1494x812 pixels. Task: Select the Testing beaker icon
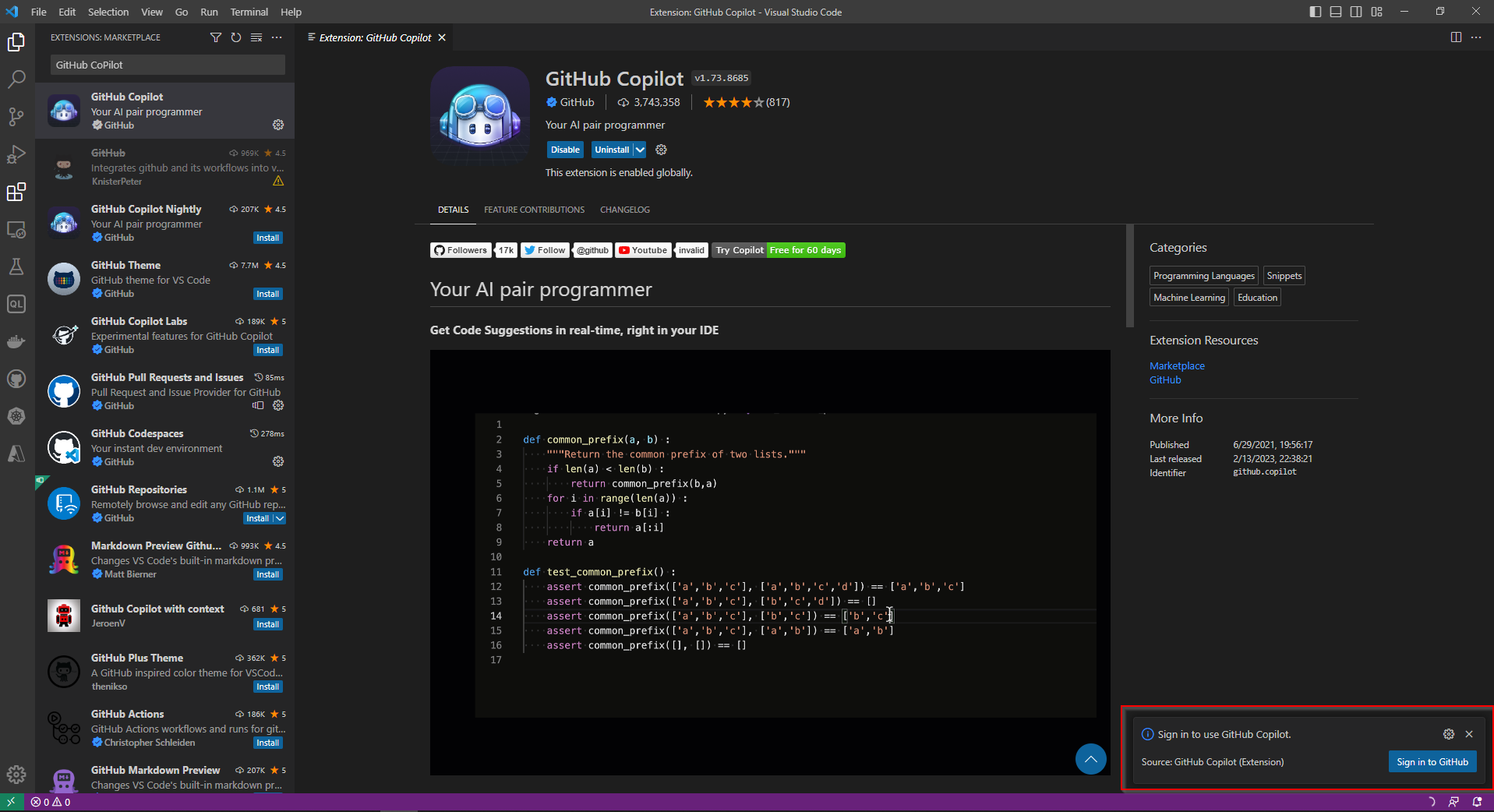pos(16,267)
